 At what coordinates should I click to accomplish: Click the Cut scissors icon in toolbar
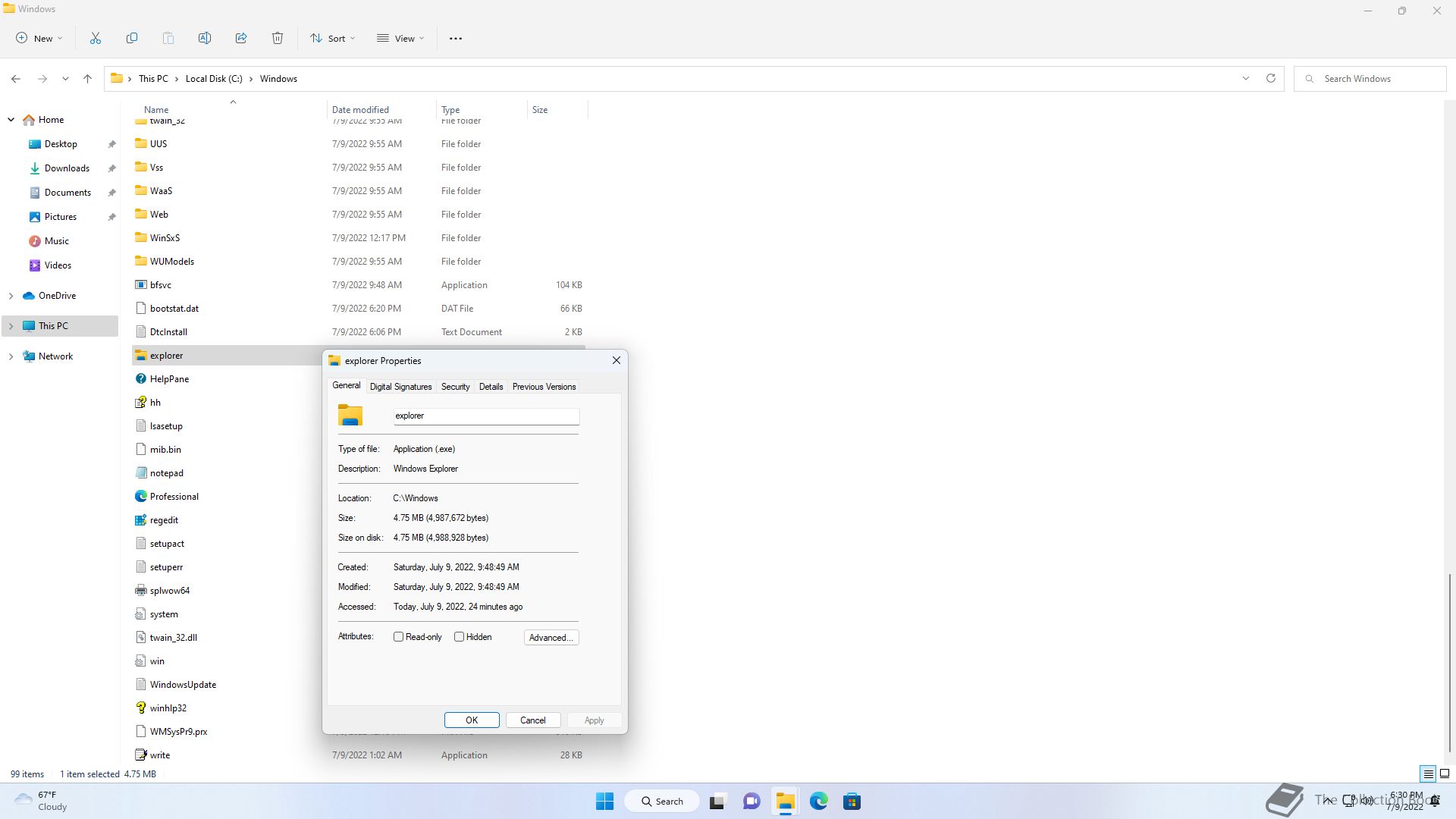tap(96, 38)
